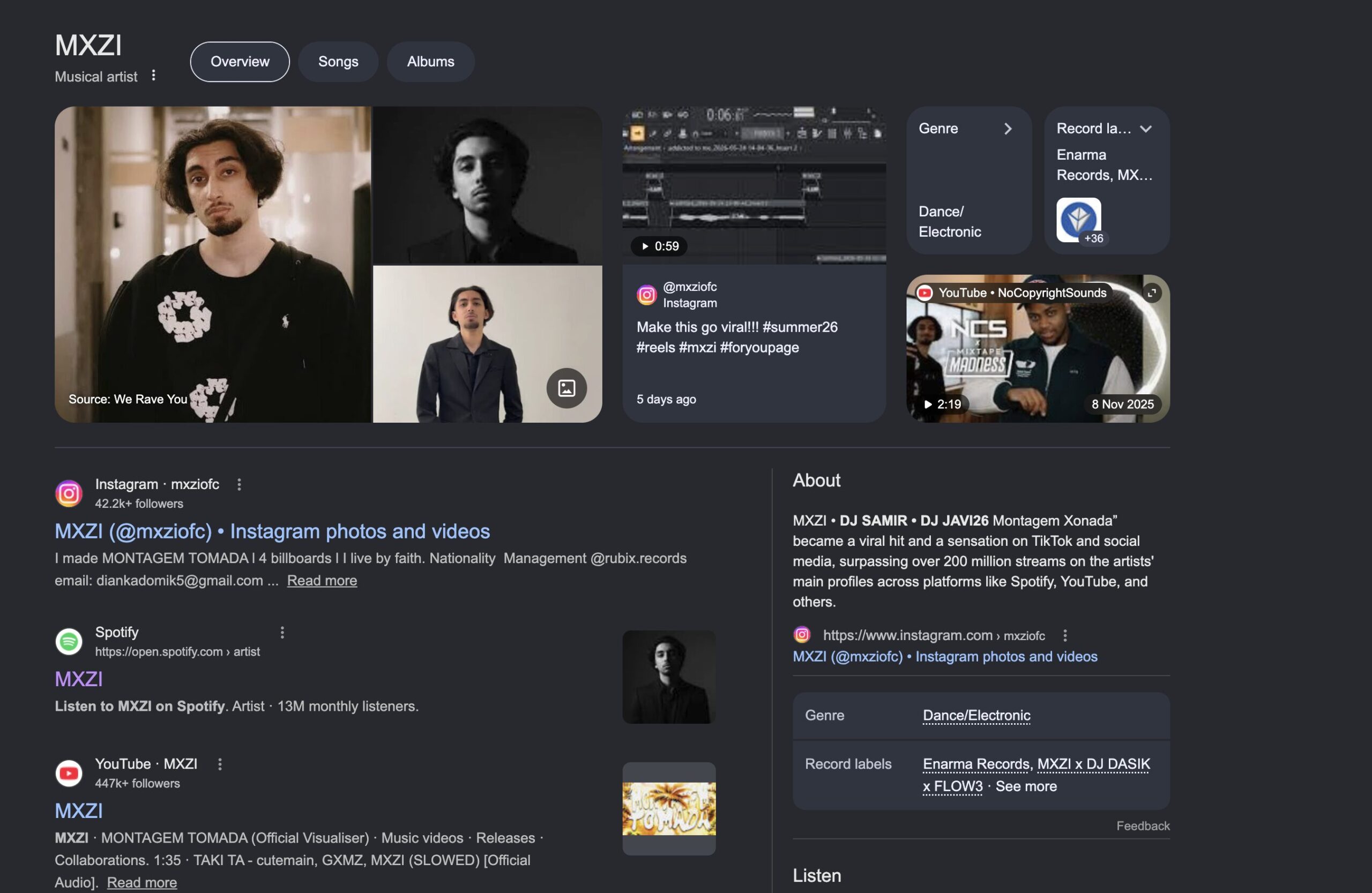Screen dimensions: 1372x893
Task: Open MXZI (@mxziofc) Instagram photos and videos link
Action: pyautogui.click(x=272, y=531)
